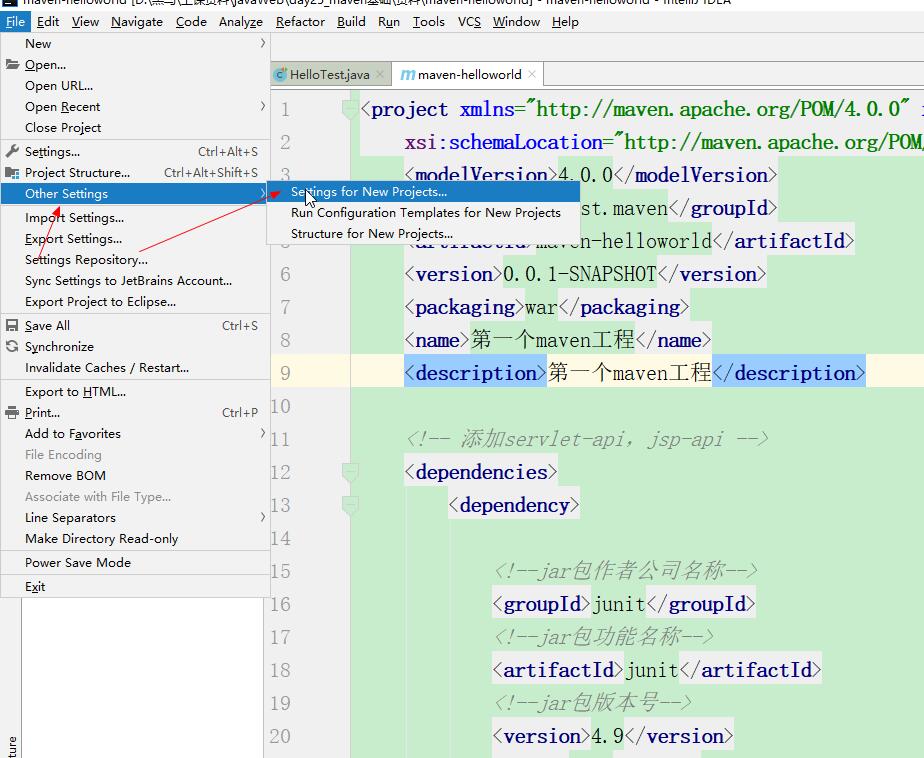Viewport: 924px width, 758px height.
Task: Switch to maven-helloworld editor tab
Action: (468, 74)
